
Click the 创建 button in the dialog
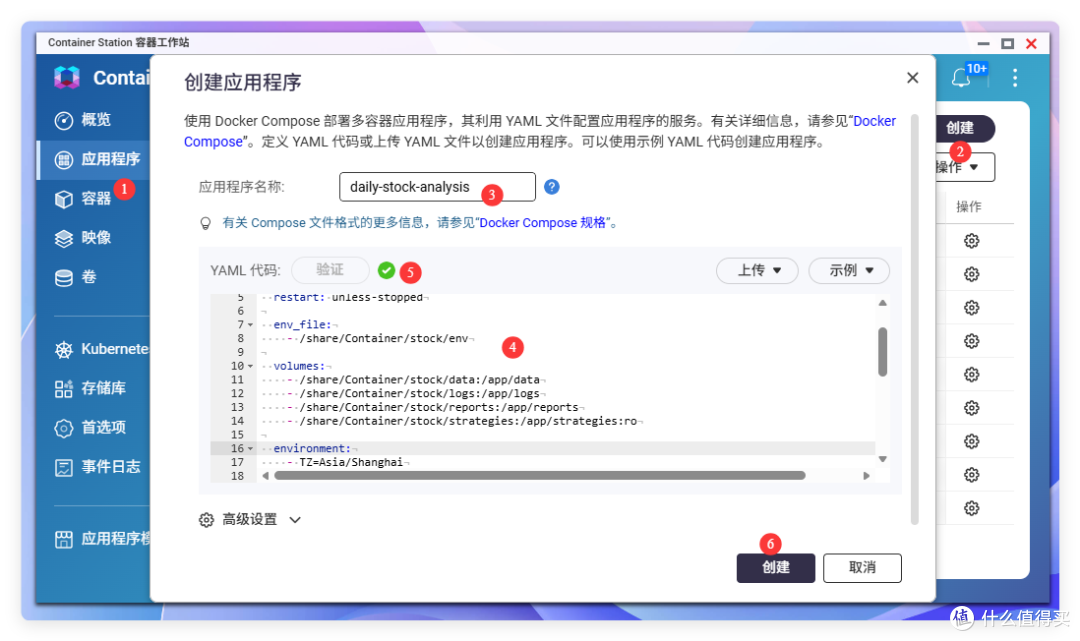tap(776, 568)
